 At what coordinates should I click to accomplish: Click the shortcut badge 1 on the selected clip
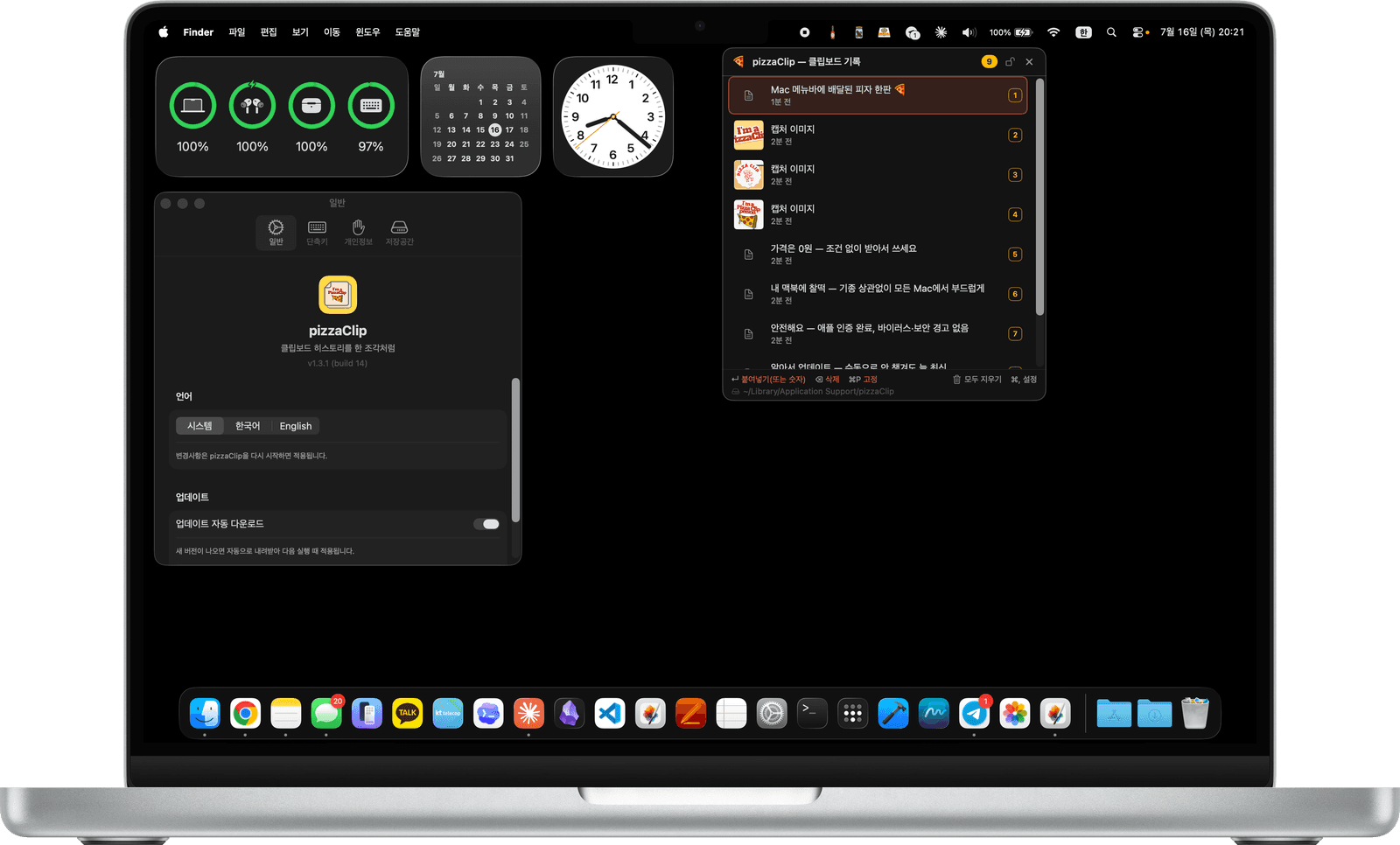(x=1015, y=95)
